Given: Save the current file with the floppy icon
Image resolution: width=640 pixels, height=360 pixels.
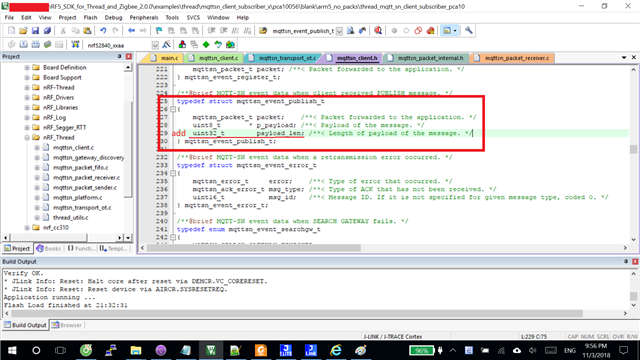Looking at the screenshot, I should [35, 31].
